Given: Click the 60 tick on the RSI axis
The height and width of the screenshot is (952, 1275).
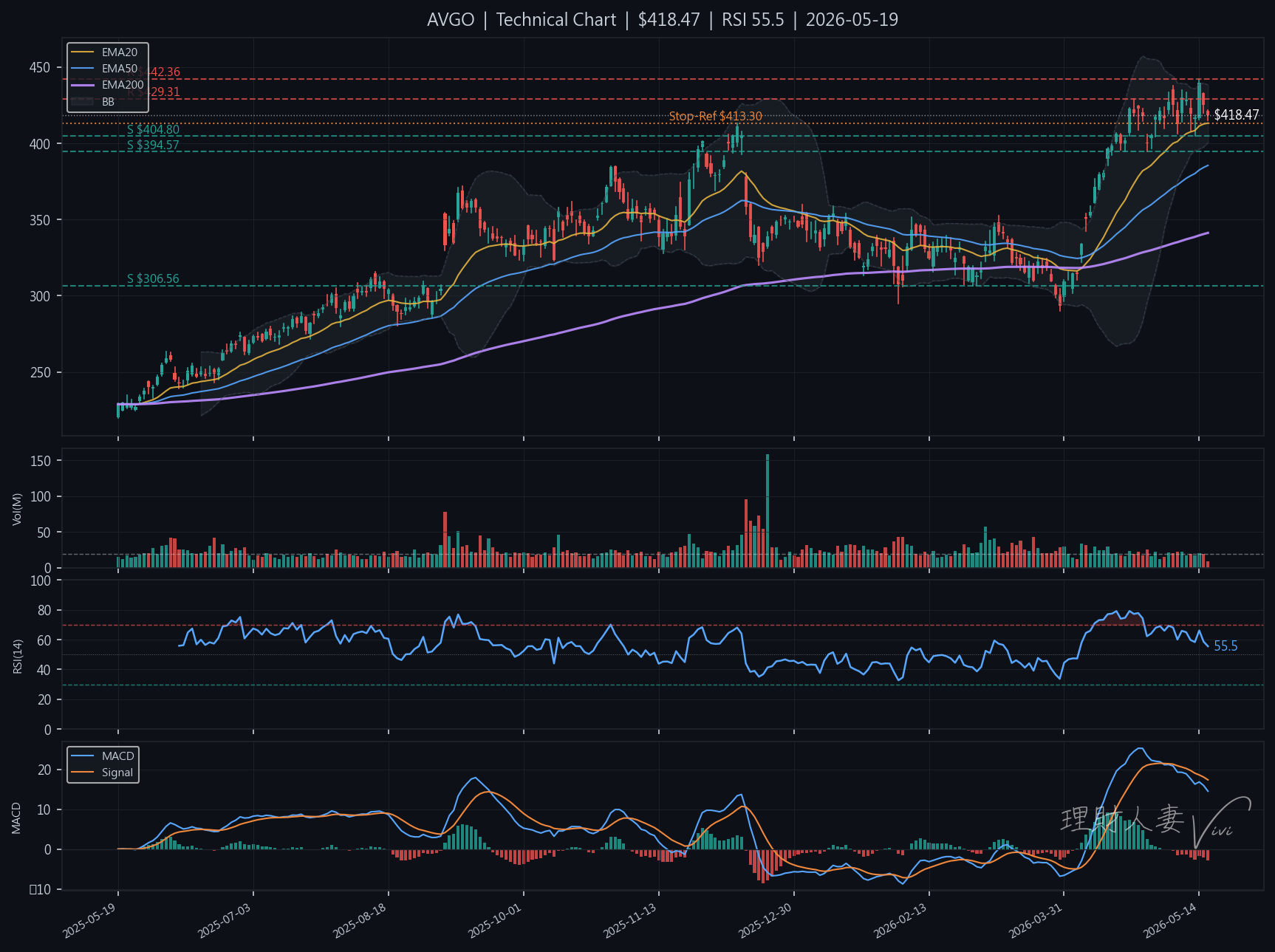Looking at the screenshot, I should pyautogui.click(x=44, y=640).
